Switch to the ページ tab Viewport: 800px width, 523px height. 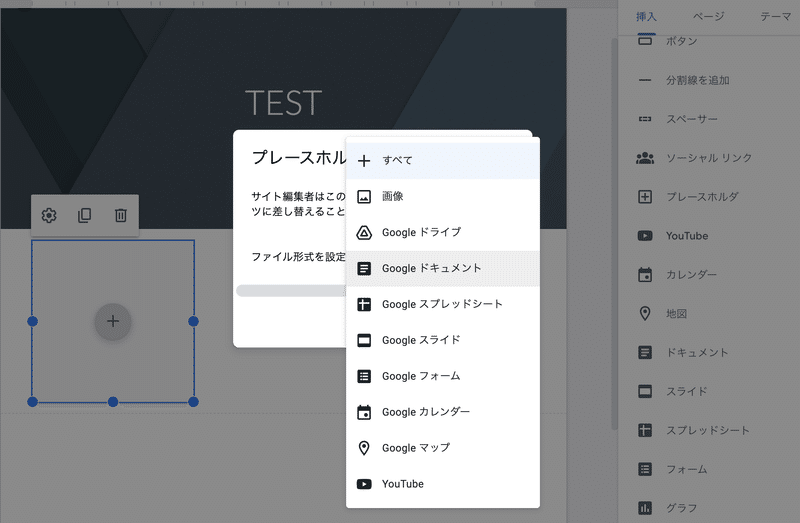tap(708, 17)
